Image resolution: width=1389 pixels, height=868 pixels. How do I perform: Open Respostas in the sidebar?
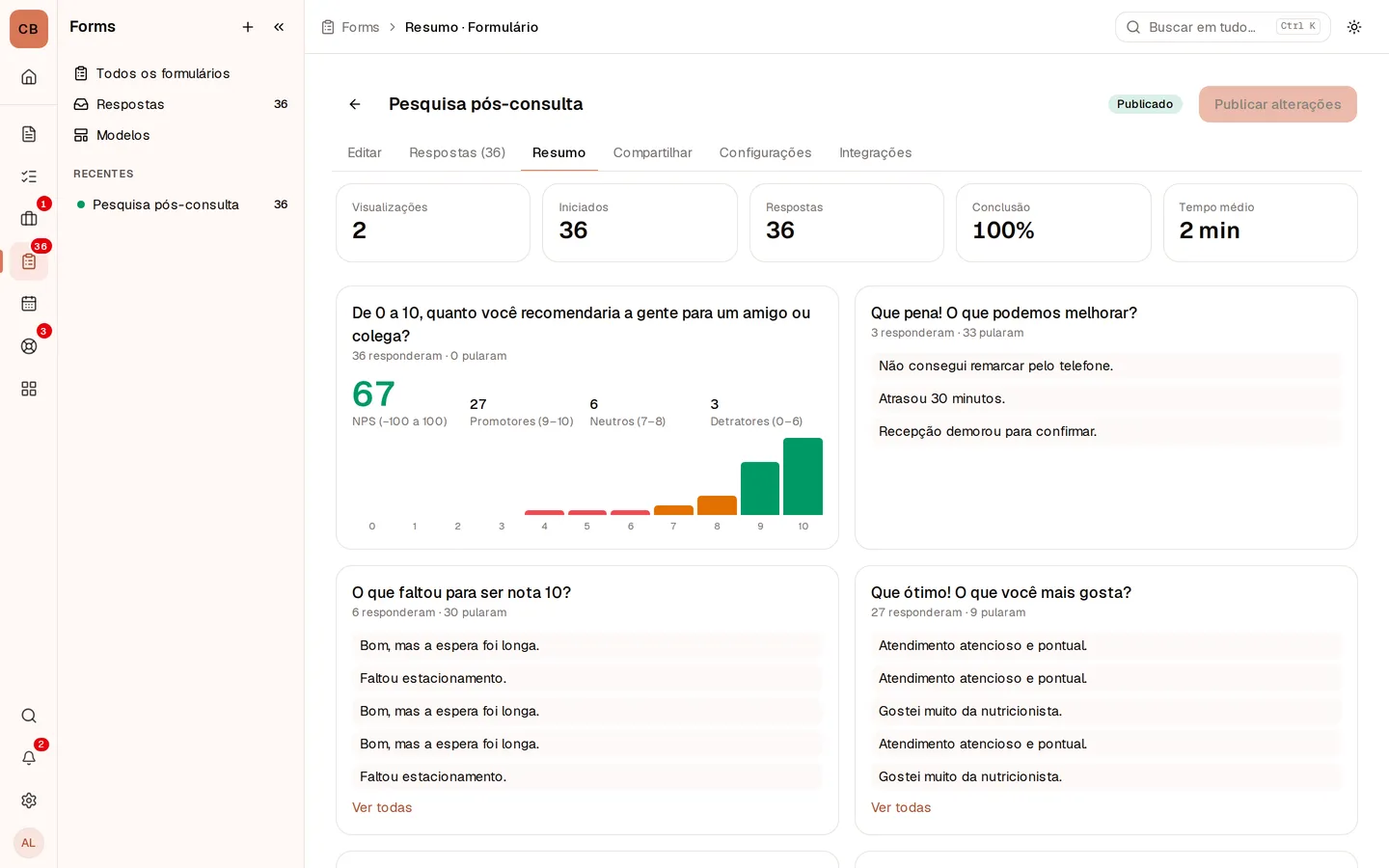tap(180, 104)
